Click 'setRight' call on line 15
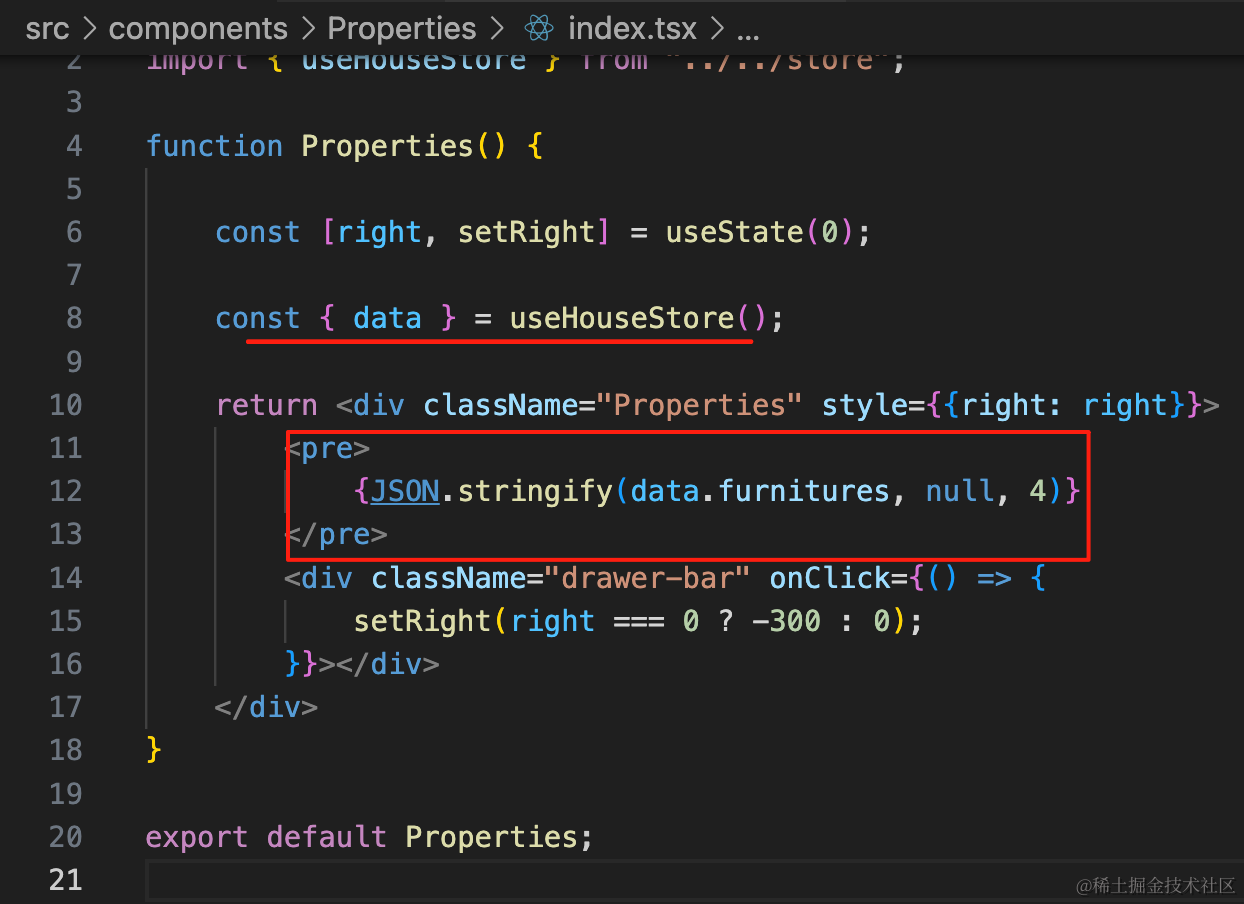Screen dimensions: 1244x904 (423, 621)
